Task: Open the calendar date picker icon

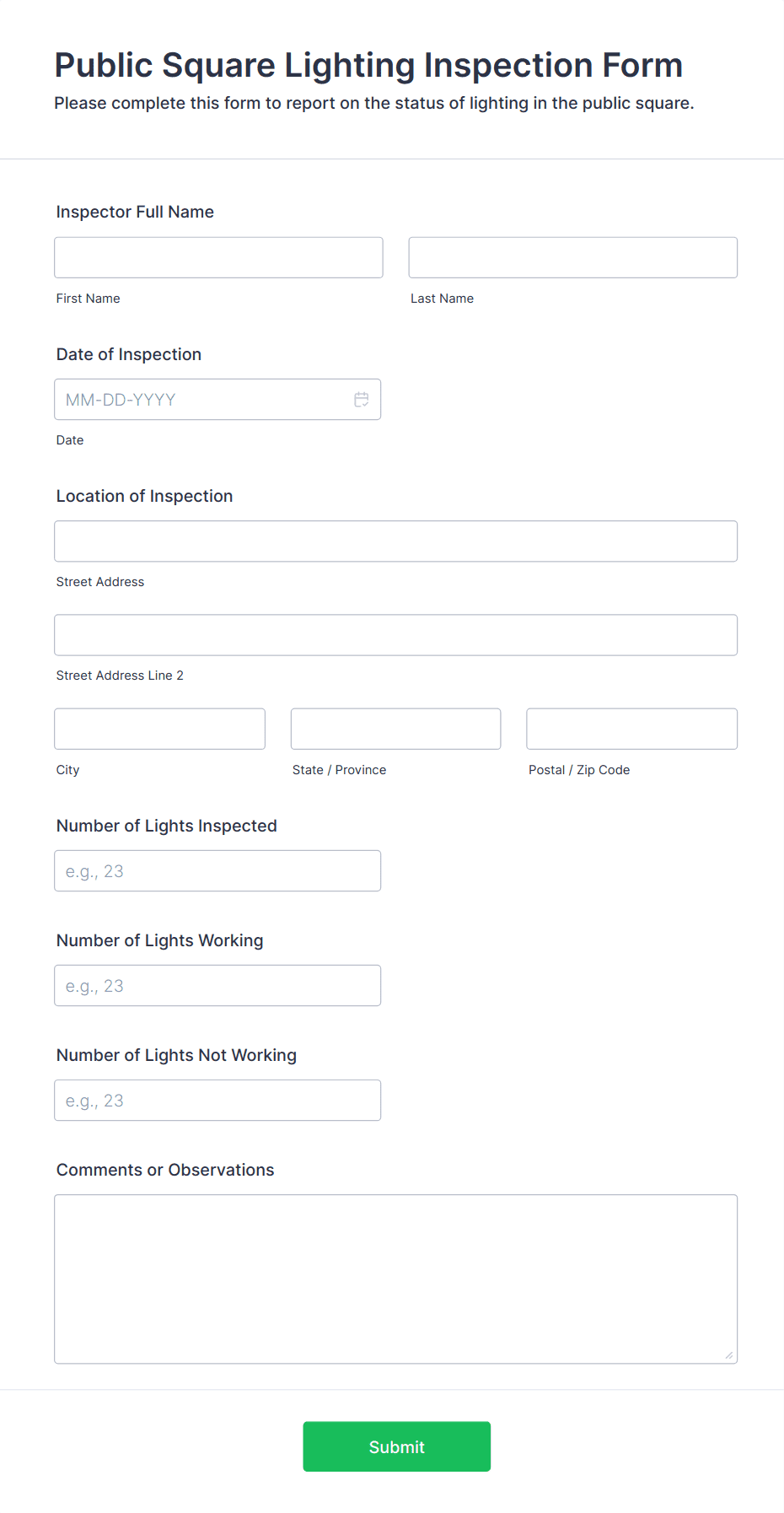Action: click(362, 399)
